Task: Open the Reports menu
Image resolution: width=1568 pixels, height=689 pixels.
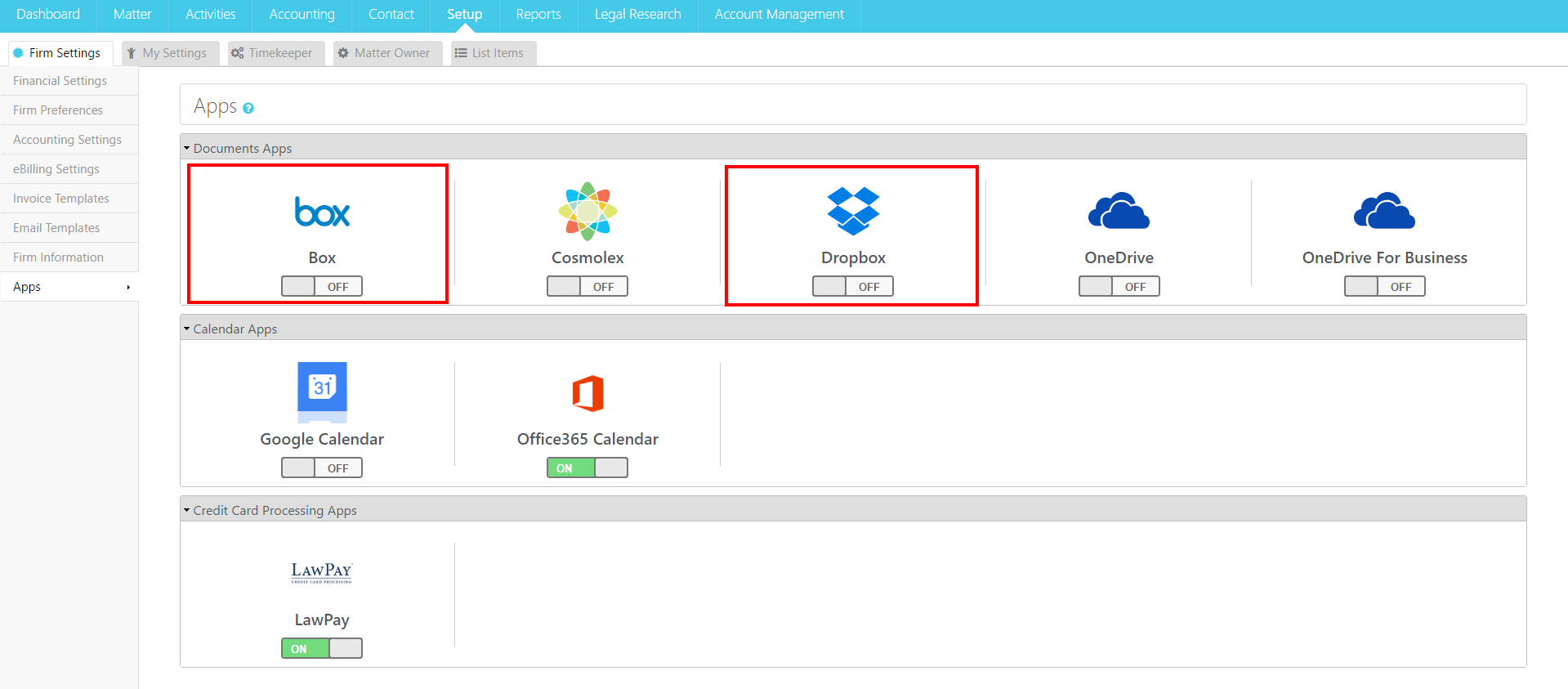Action: click(538, 15)
